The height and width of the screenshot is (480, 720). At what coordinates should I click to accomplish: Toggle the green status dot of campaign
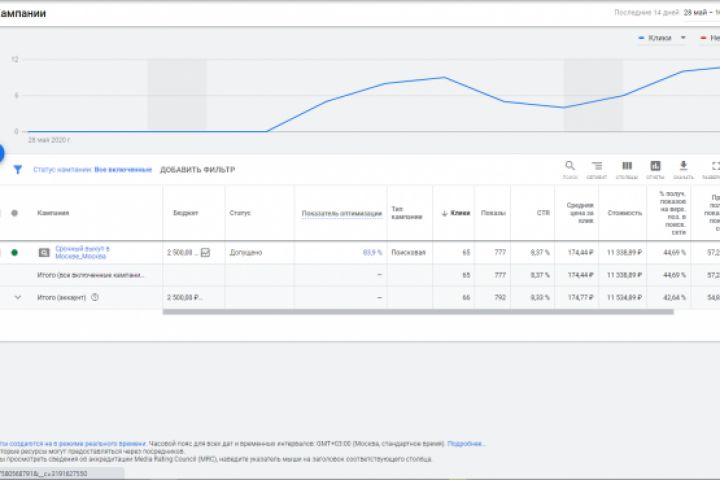coord(14,252)
